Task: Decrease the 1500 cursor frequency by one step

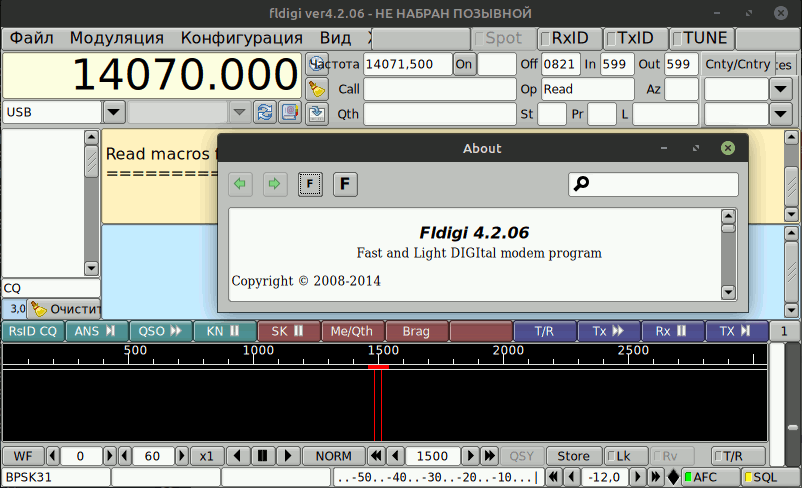Action: (395, 456)
